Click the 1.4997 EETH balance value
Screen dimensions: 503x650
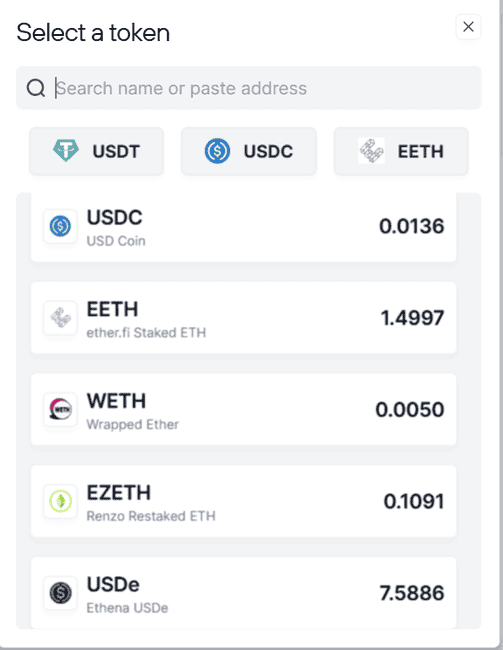(412, 318)
